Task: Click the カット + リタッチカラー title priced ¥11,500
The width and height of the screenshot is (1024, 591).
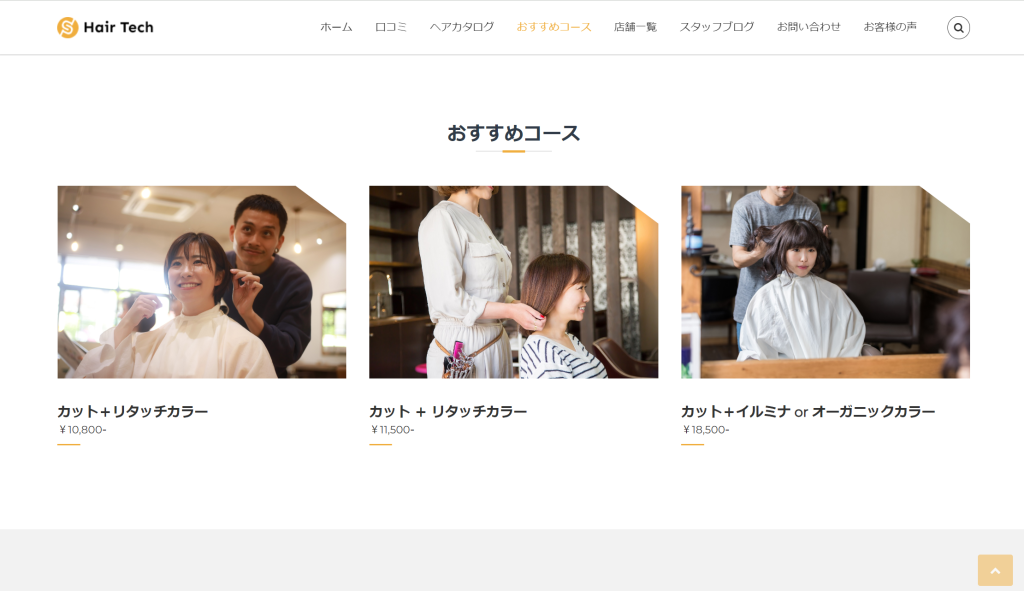Action: (x=448, y=411)
